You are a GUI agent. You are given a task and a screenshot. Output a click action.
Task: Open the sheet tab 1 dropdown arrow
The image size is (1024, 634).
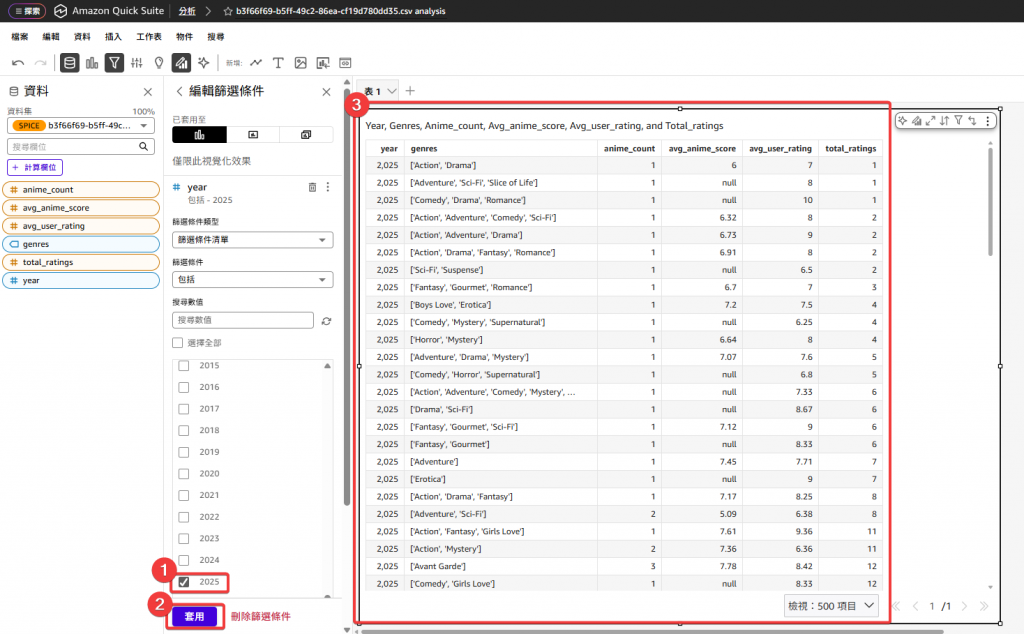coord(392,91)
